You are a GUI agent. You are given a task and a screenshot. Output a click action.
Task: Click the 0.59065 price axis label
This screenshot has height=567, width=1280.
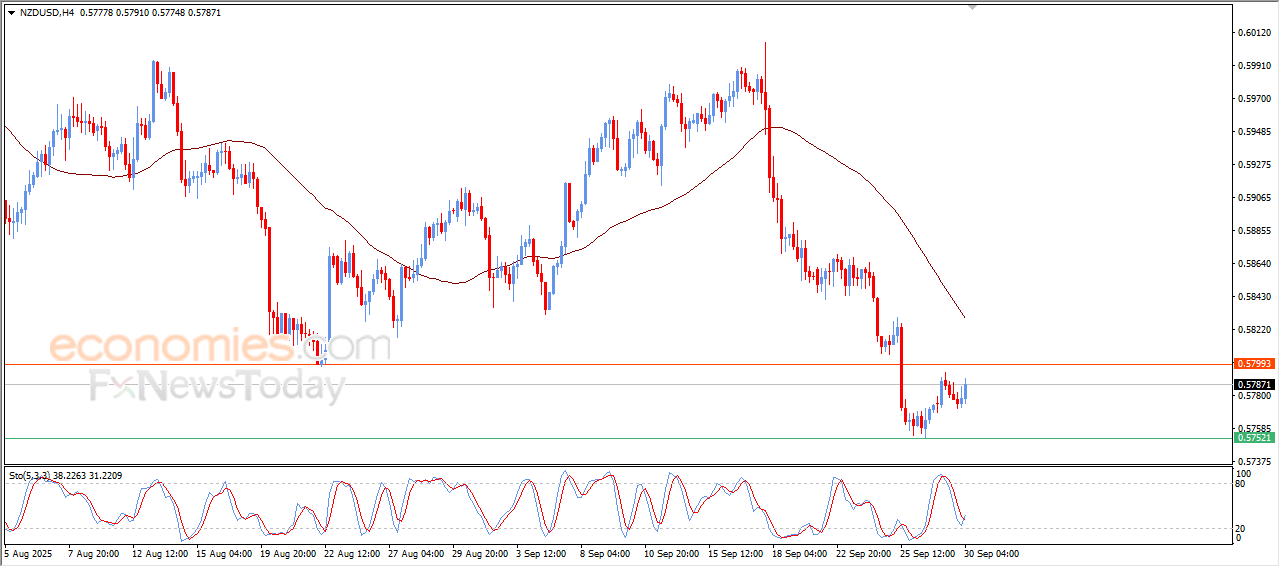pyautogui.click(x=1254, y=198)
